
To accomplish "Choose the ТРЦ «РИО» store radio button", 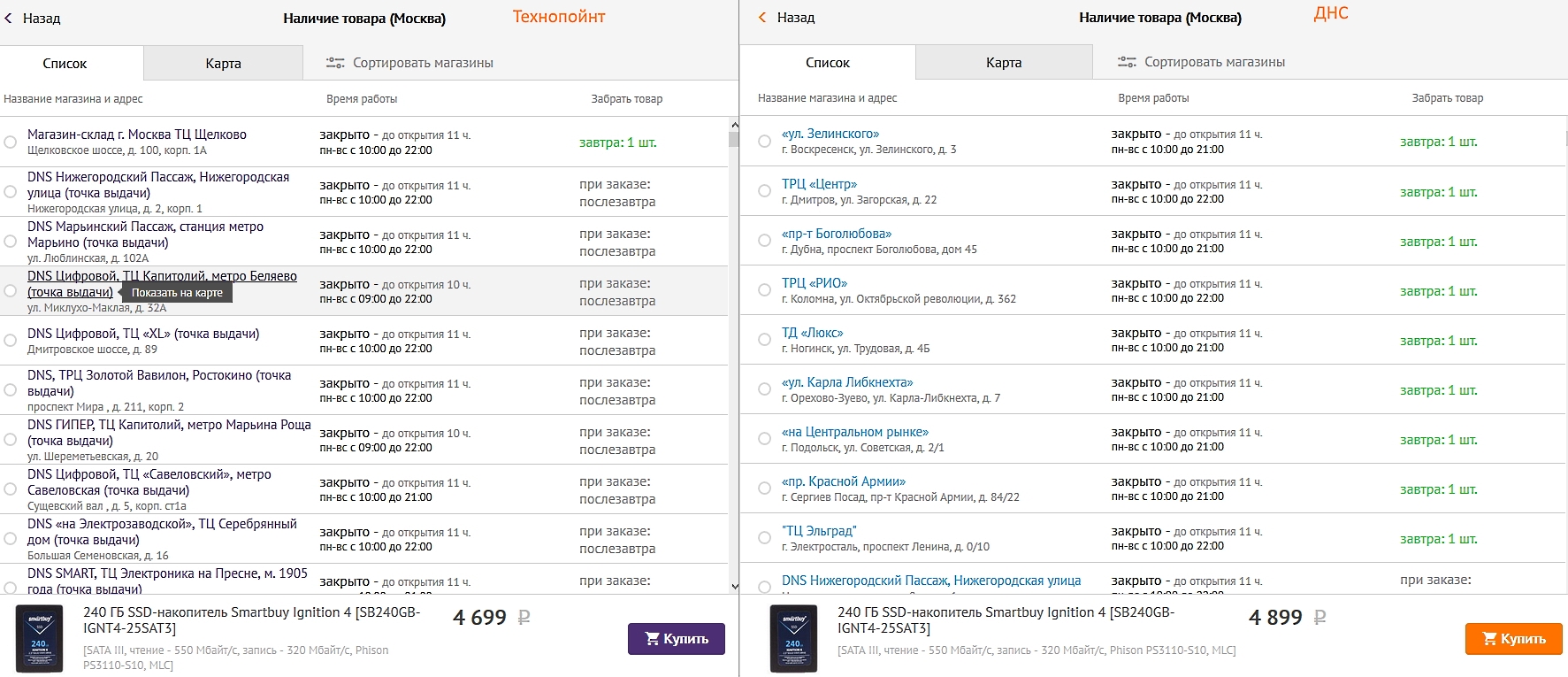I will [x=764, y=290].
